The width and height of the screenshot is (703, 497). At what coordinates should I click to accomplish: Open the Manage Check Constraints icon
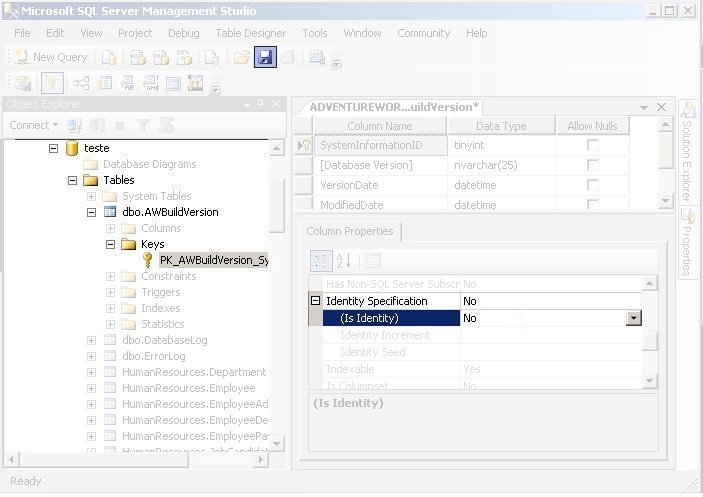click(x=173, y=83)
